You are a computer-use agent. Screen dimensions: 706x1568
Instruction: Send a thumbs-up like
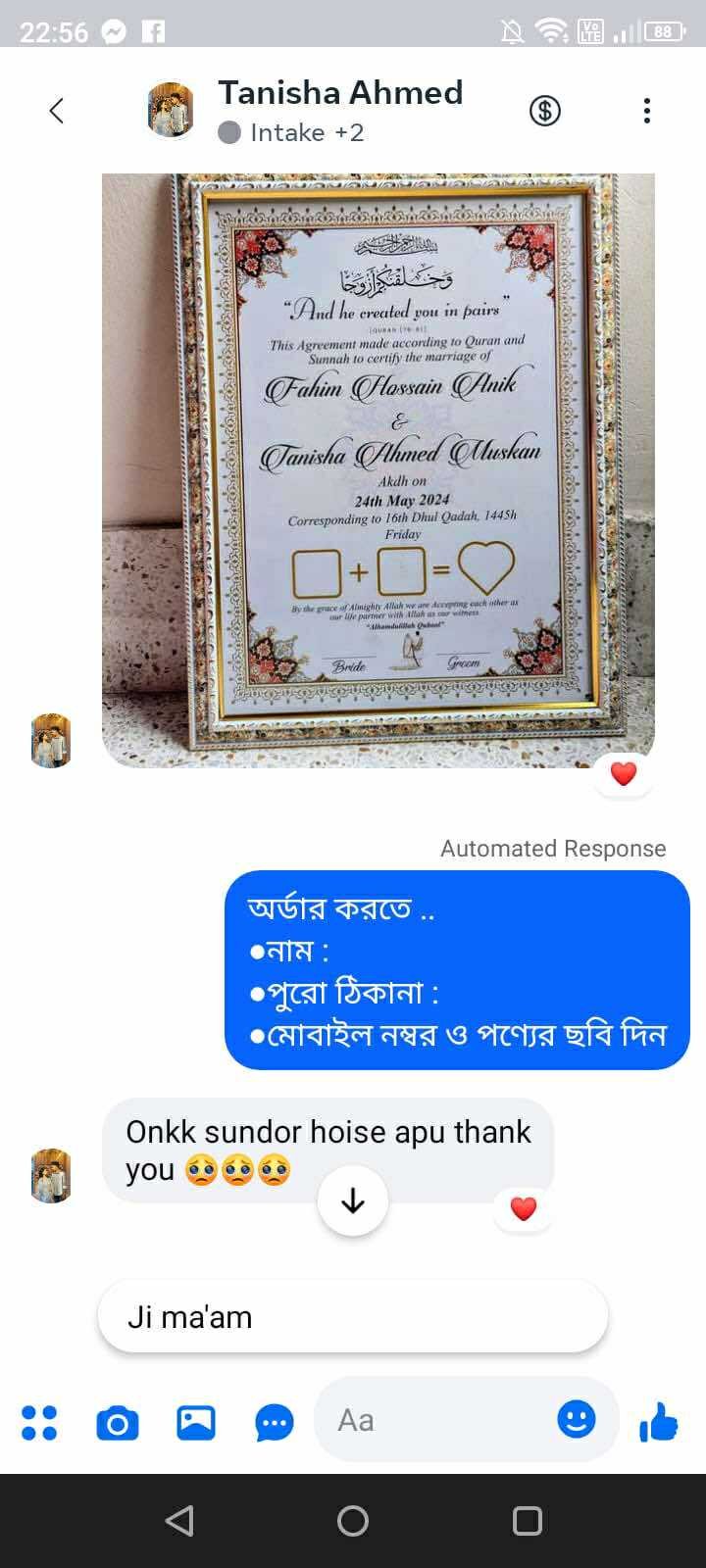(x=659, y=1421)
